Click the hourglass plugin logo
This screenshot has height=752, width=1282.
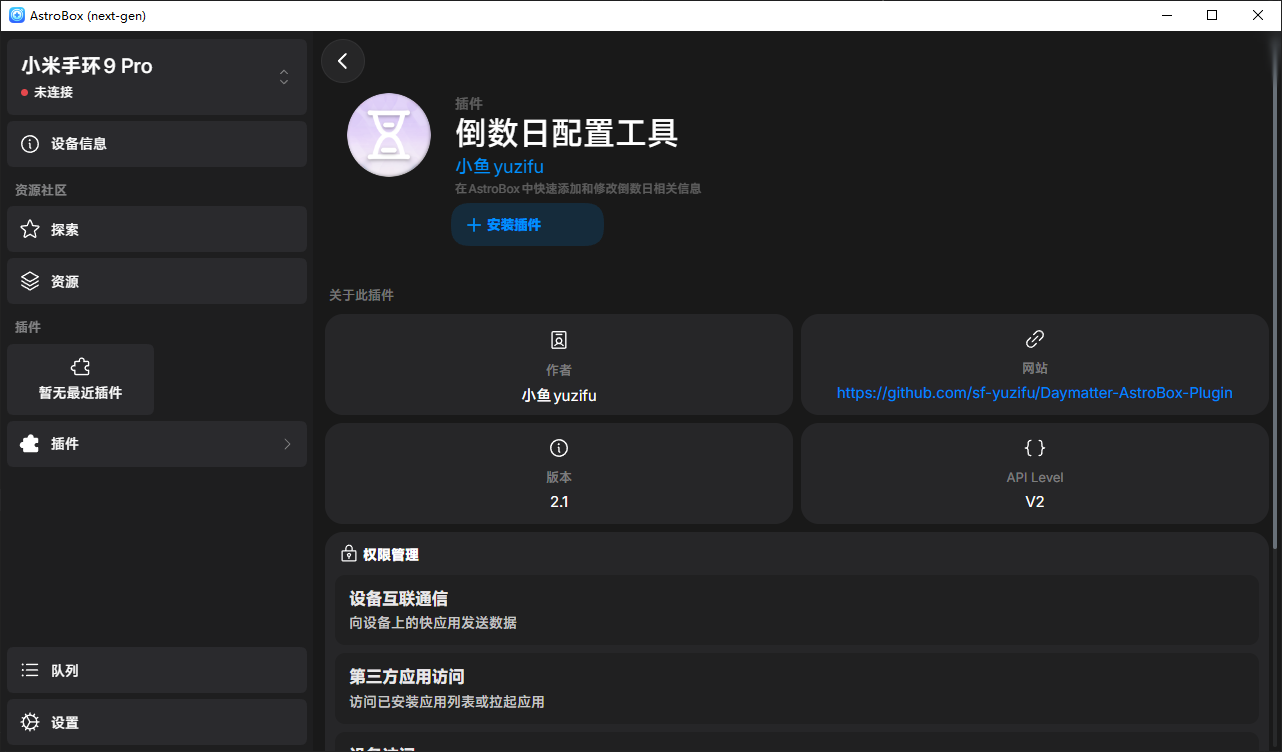tap(389, 135)
